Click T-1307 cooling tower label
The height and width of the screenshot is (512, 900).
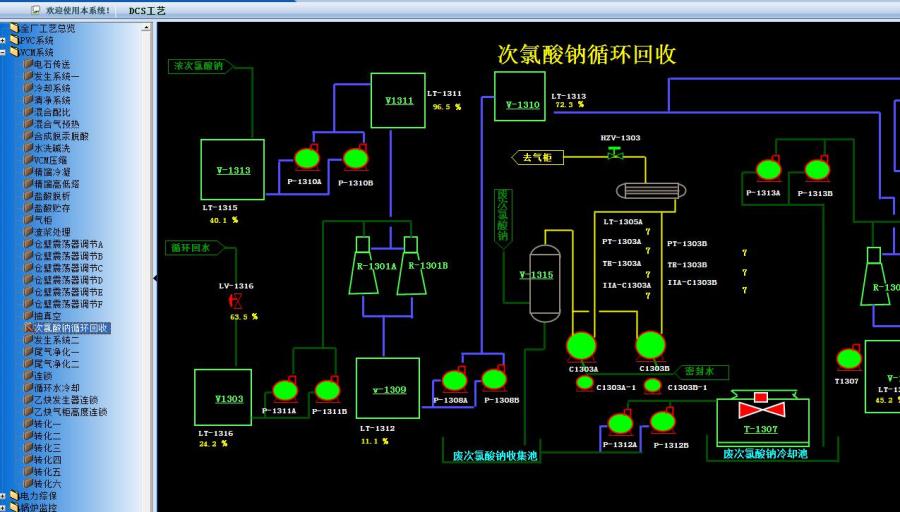point(761,429)
